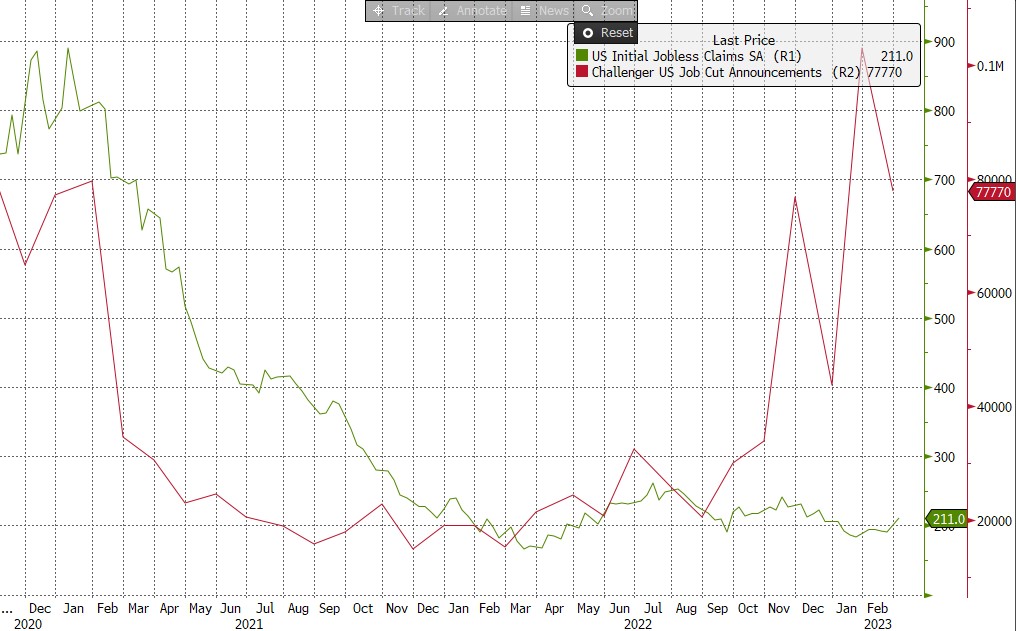
Task: Click the ellipsis at time axis start
Action: pos(8,608)
